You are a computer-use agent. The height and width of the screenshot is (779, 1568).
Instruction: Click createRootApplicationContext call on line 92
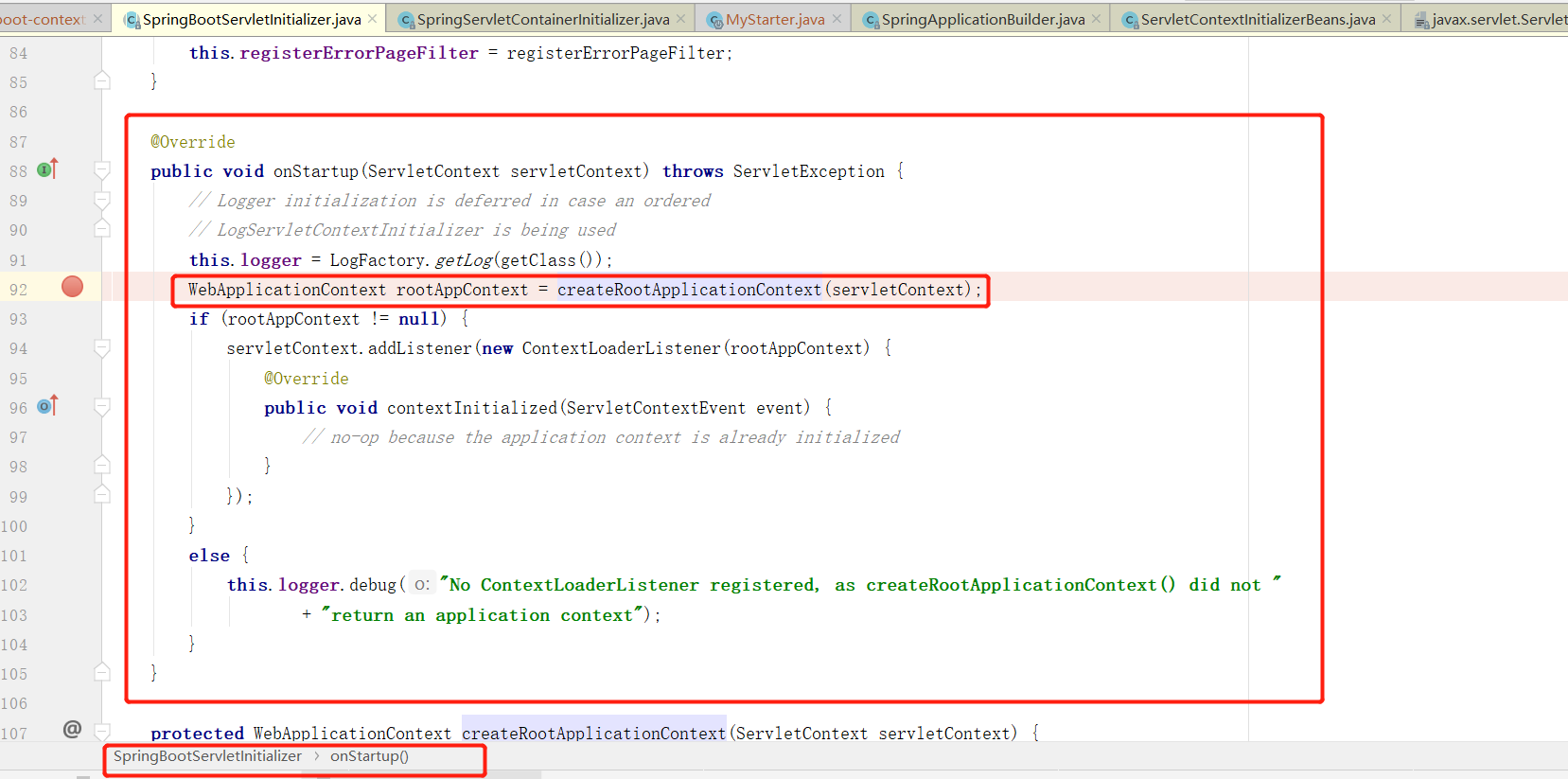point(689,290)
